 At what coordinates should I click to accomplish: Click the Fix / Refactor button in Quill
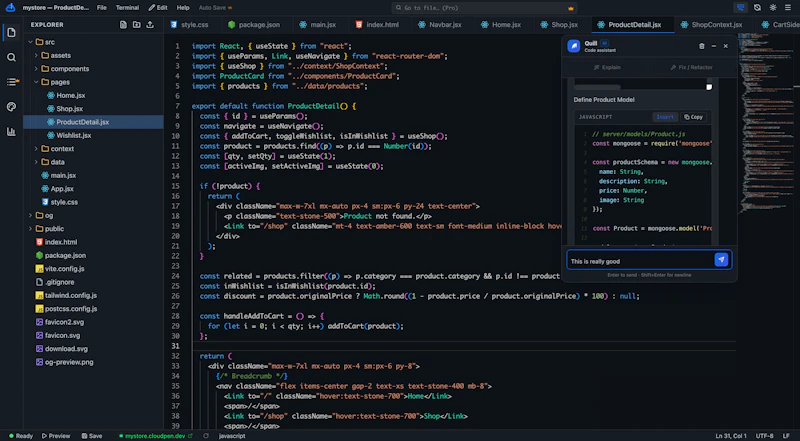[x=691, y=67]
